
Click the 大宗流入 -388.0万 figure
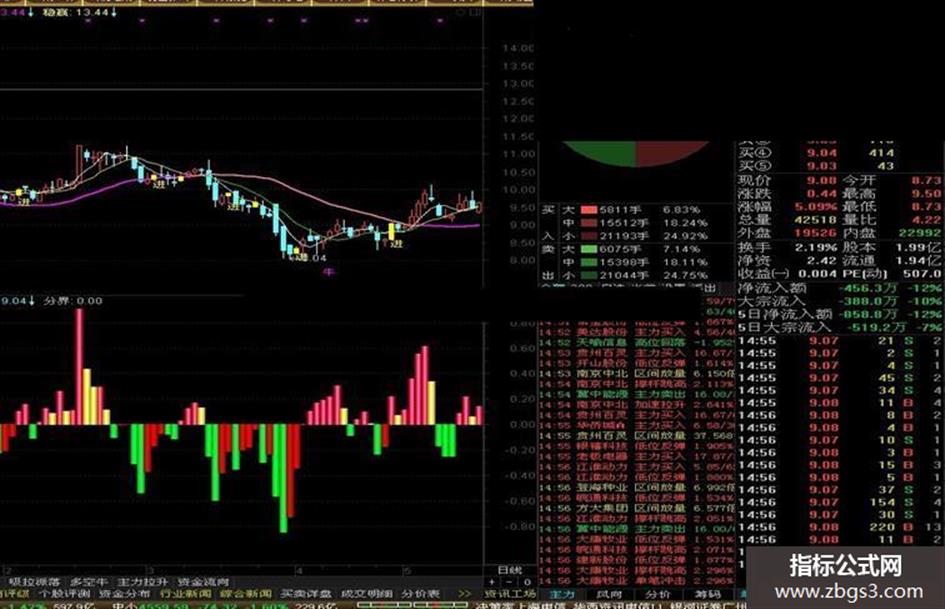(868, 301)
